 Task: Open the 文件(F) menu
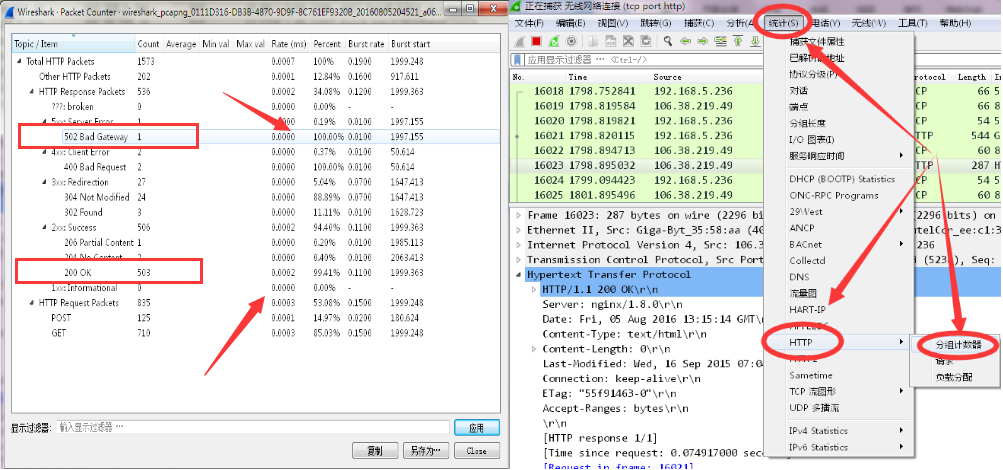click(x=528, y=23)
